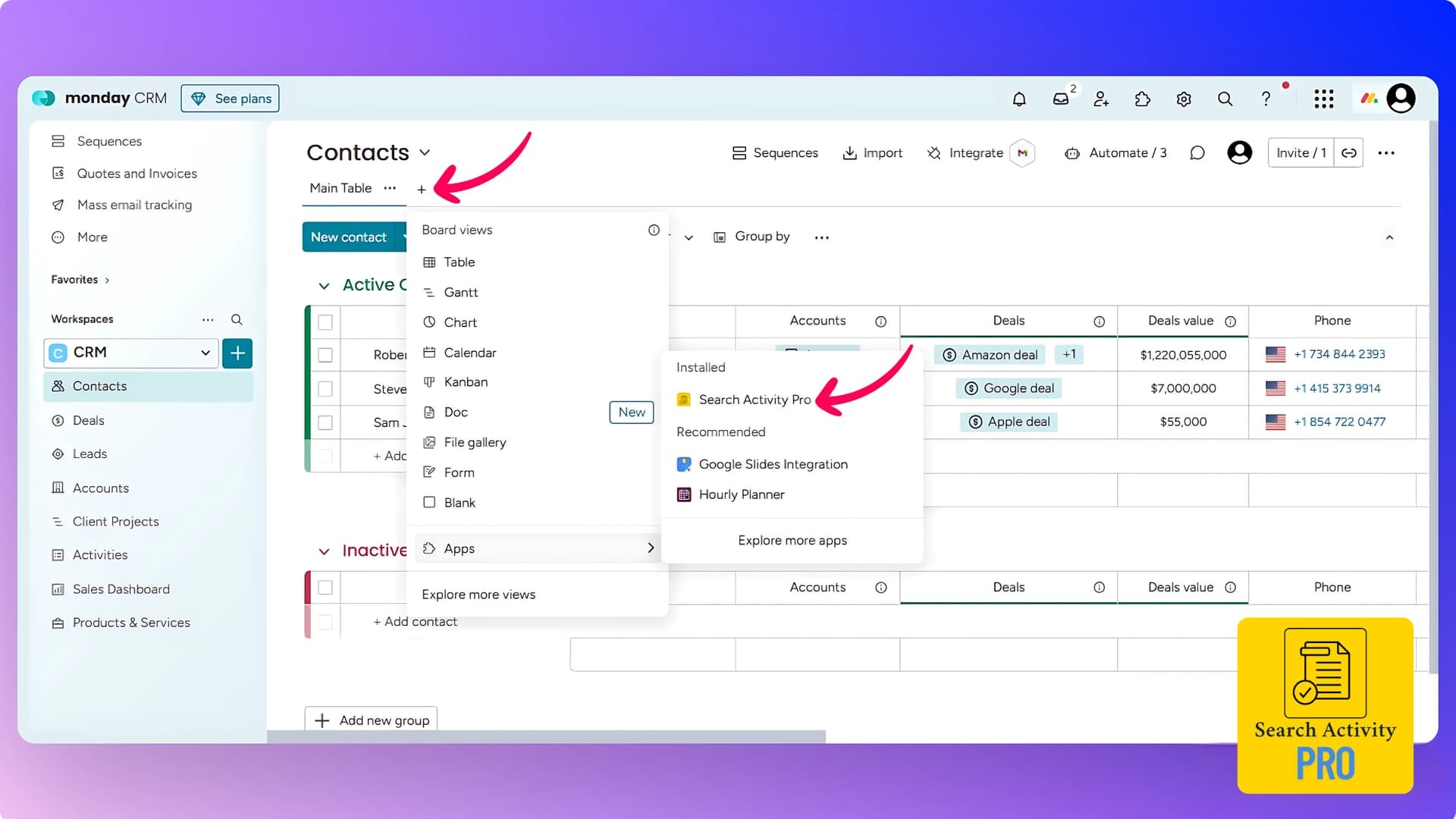Click Automate / 3 button
The height and width of the screenshot is (819, 1456).
pyautogui.click(x=1116, y=153)
